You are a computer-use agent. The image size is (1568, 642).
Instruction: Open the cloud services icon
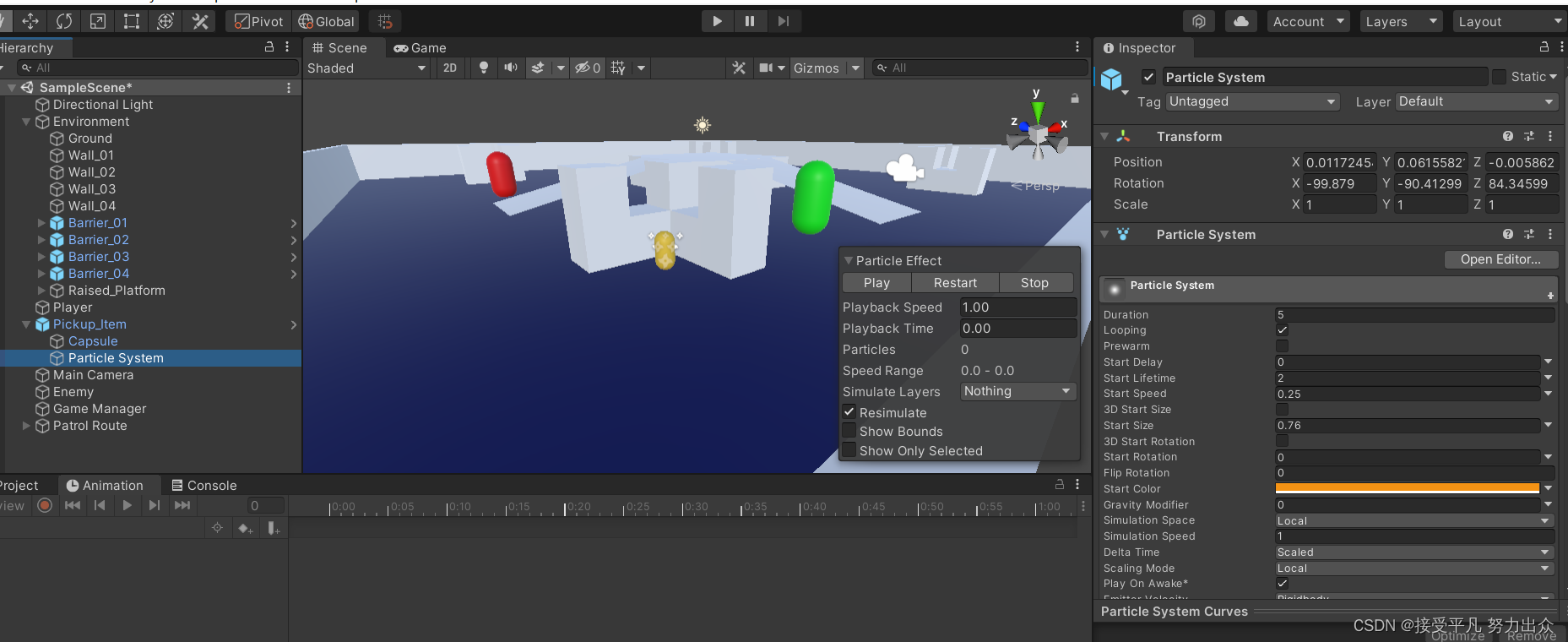1241,21
